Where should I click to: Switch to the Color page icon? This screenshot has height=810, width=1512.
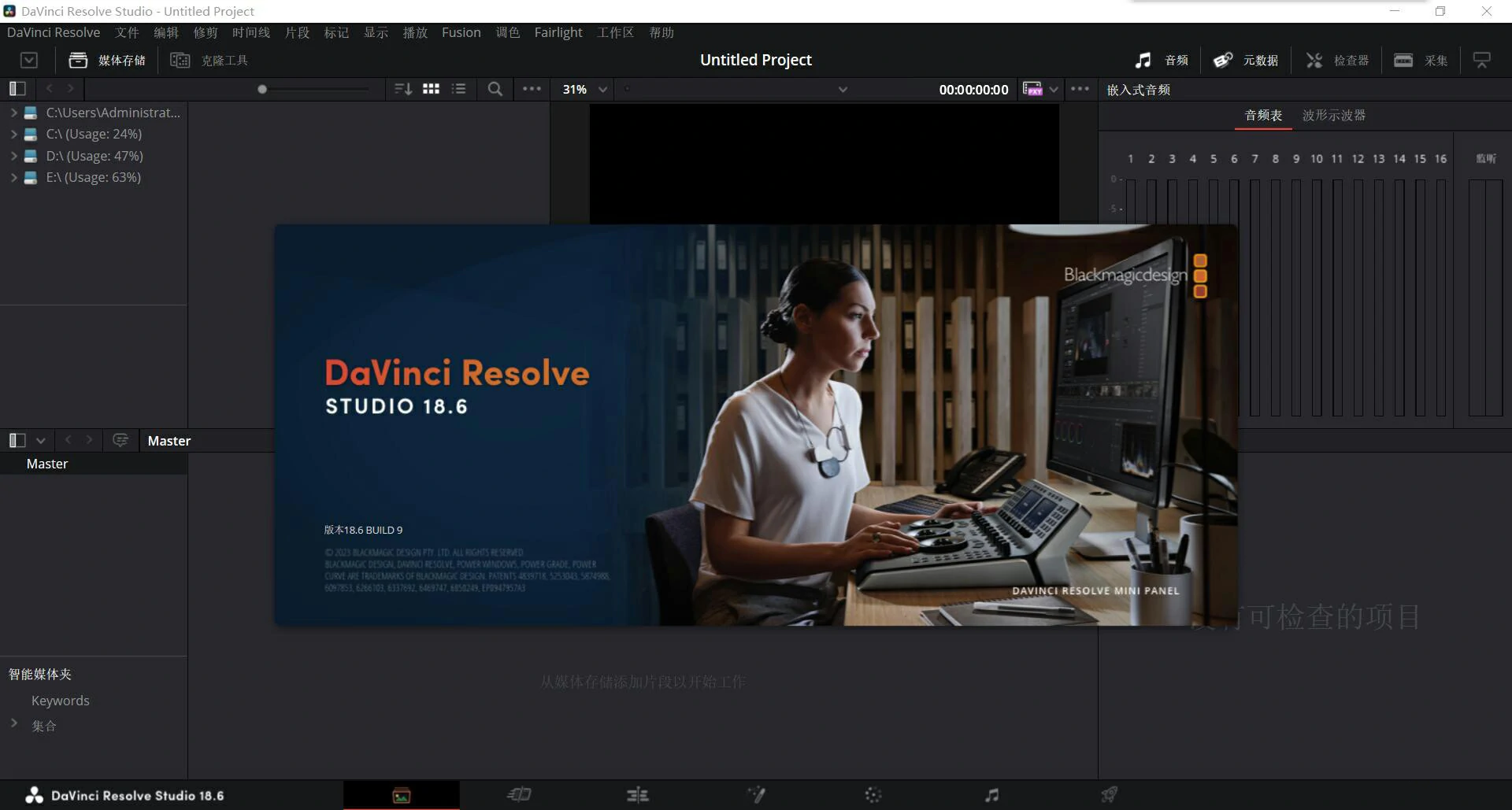pyautogui.click(x=873, y=795)
